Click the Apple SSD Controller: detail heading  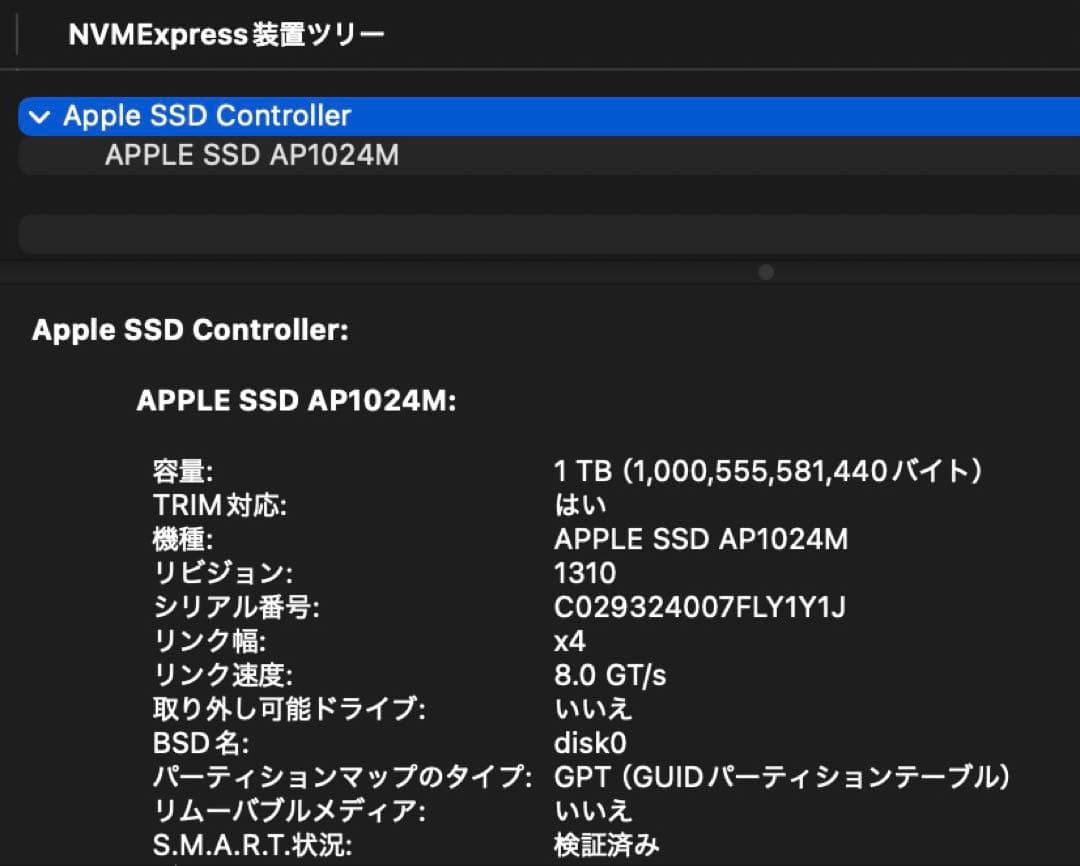pyautogui.click(x=190, y=330)
